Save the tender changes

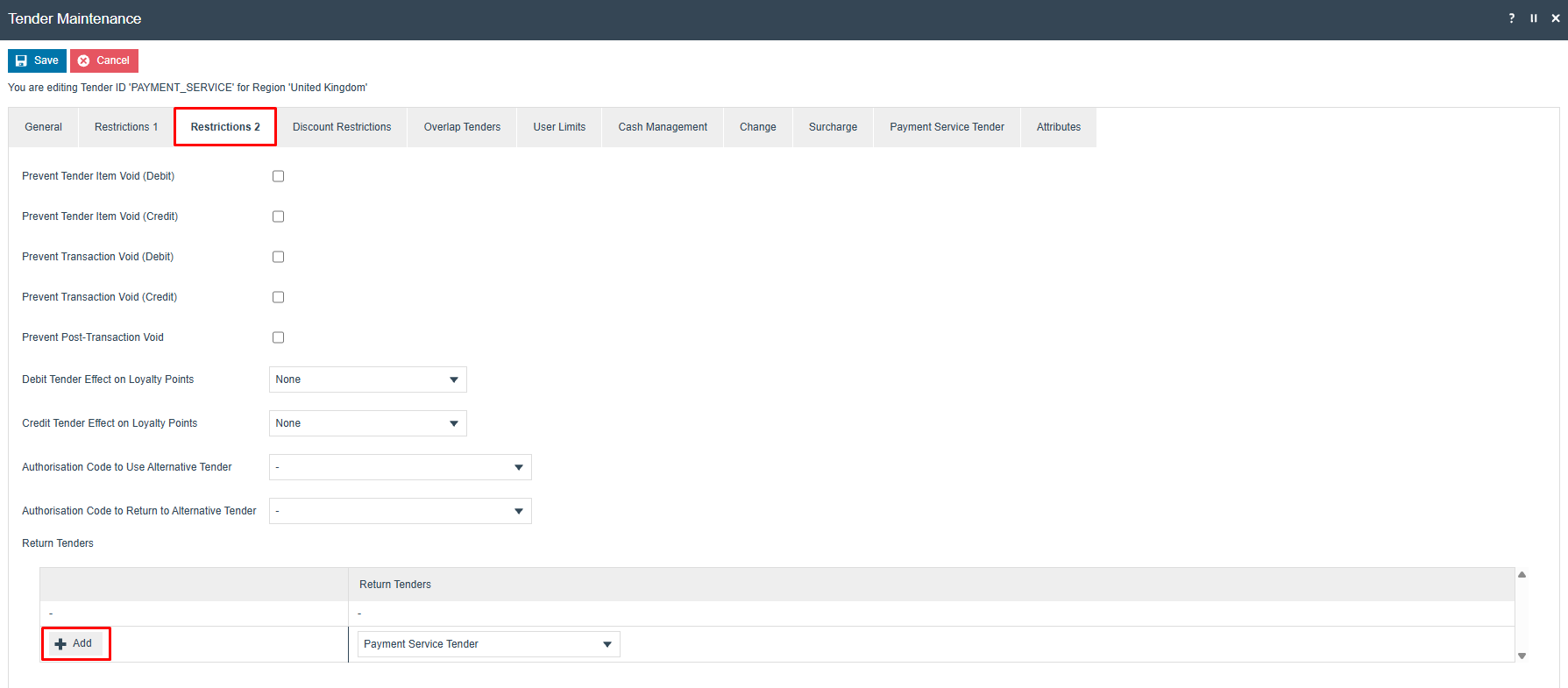pos(37,60)
